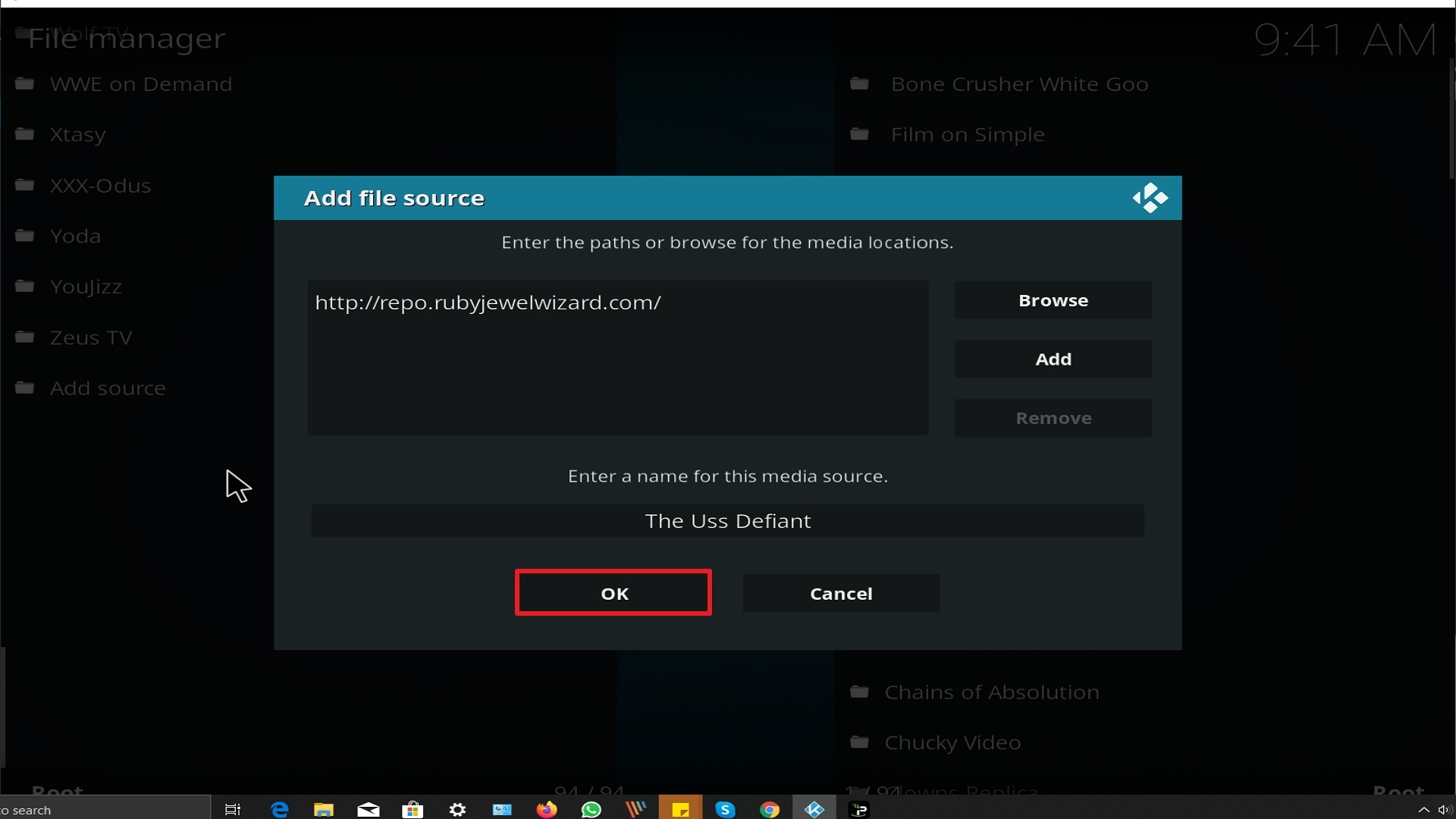
Task: Click folder icon beside Chucky Video
Action: pos(859,742)
